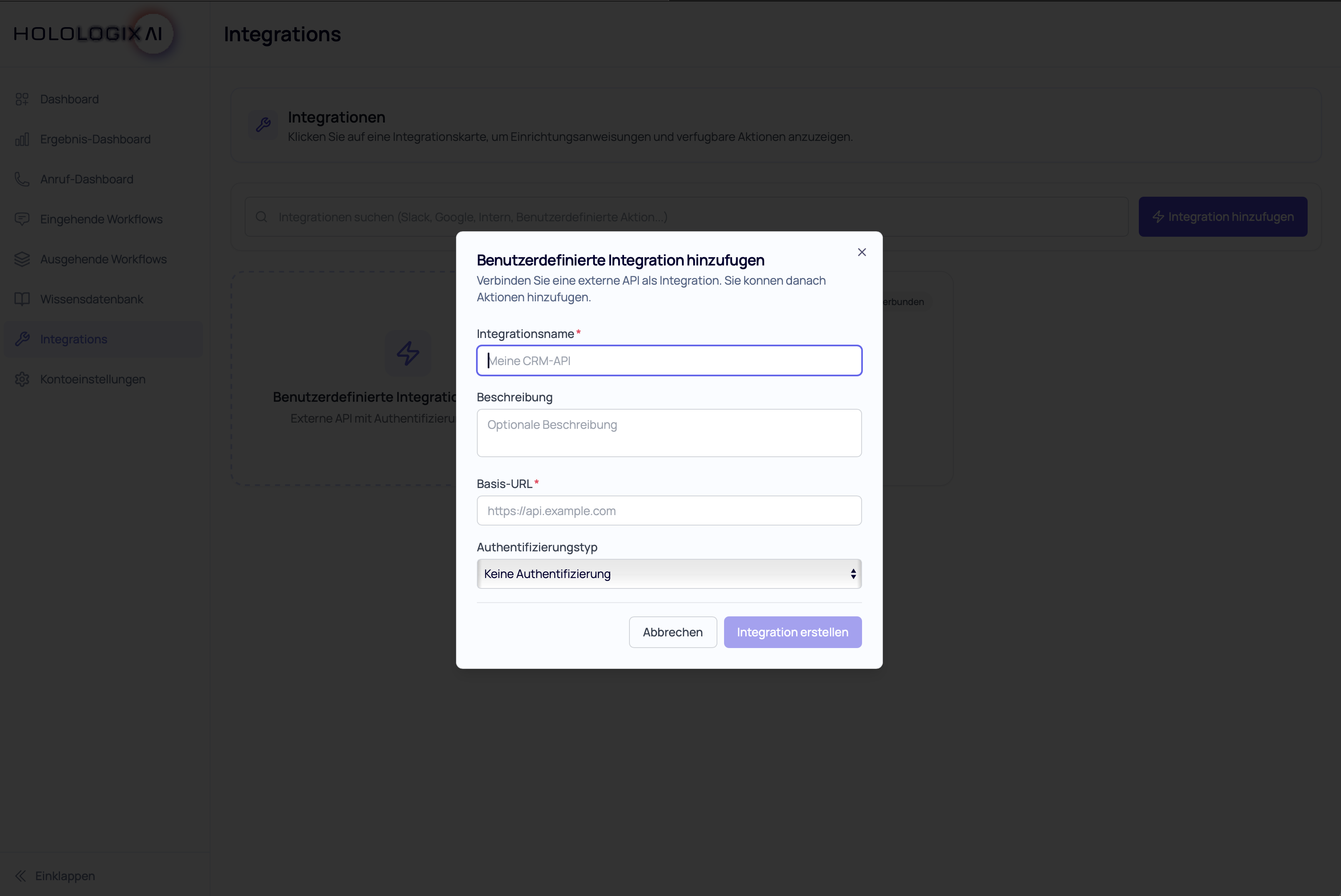
Task: Click the stepper arrows on the authentication selector
Action: point(853,574)
